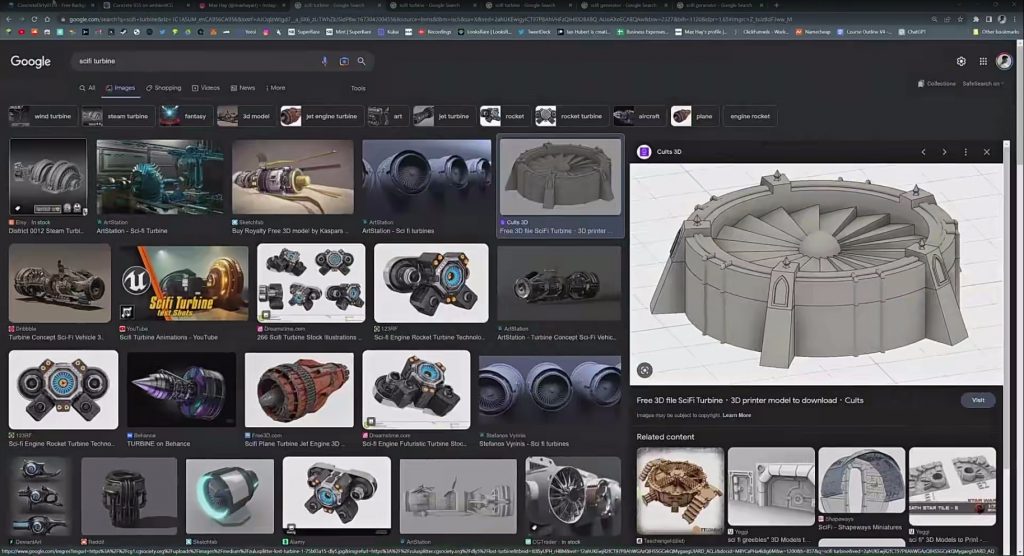Bookmark this page with star icon
1024x556 pixels.
pos(960,20)
